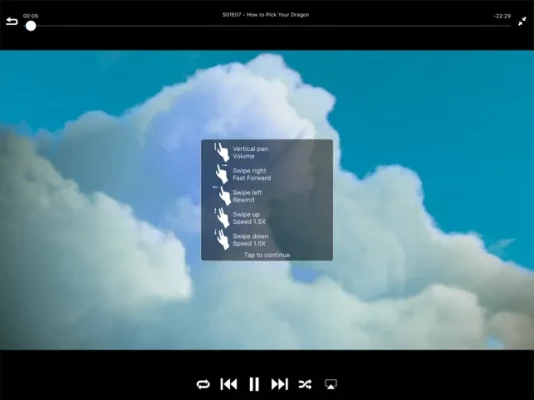The height and width of the screenshot is (400, 534).
Task: Toggle shuffle playback
Action: click(x=305, y=384)
